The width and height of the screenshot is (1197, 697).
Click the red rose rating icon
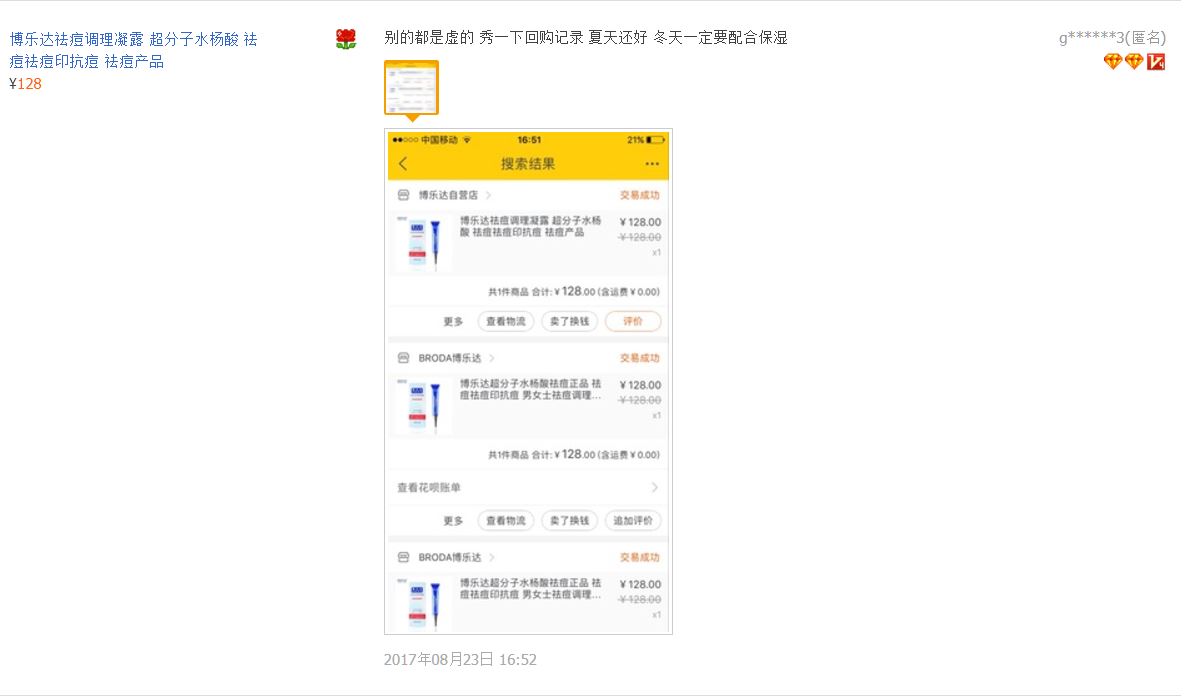[346, 39]
